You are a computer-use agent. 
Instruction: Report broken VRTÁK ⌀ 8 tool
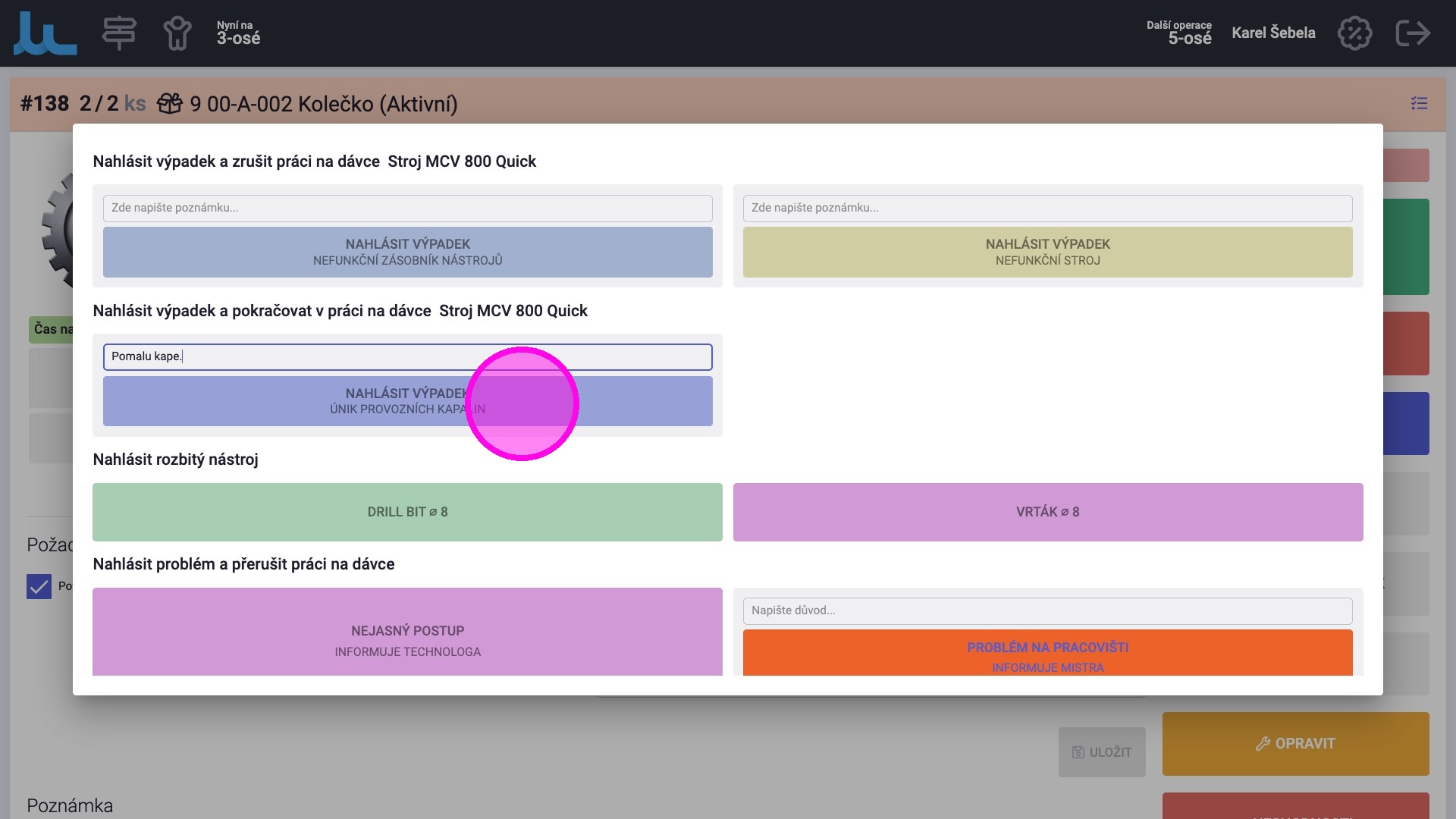click(1047, 512)
